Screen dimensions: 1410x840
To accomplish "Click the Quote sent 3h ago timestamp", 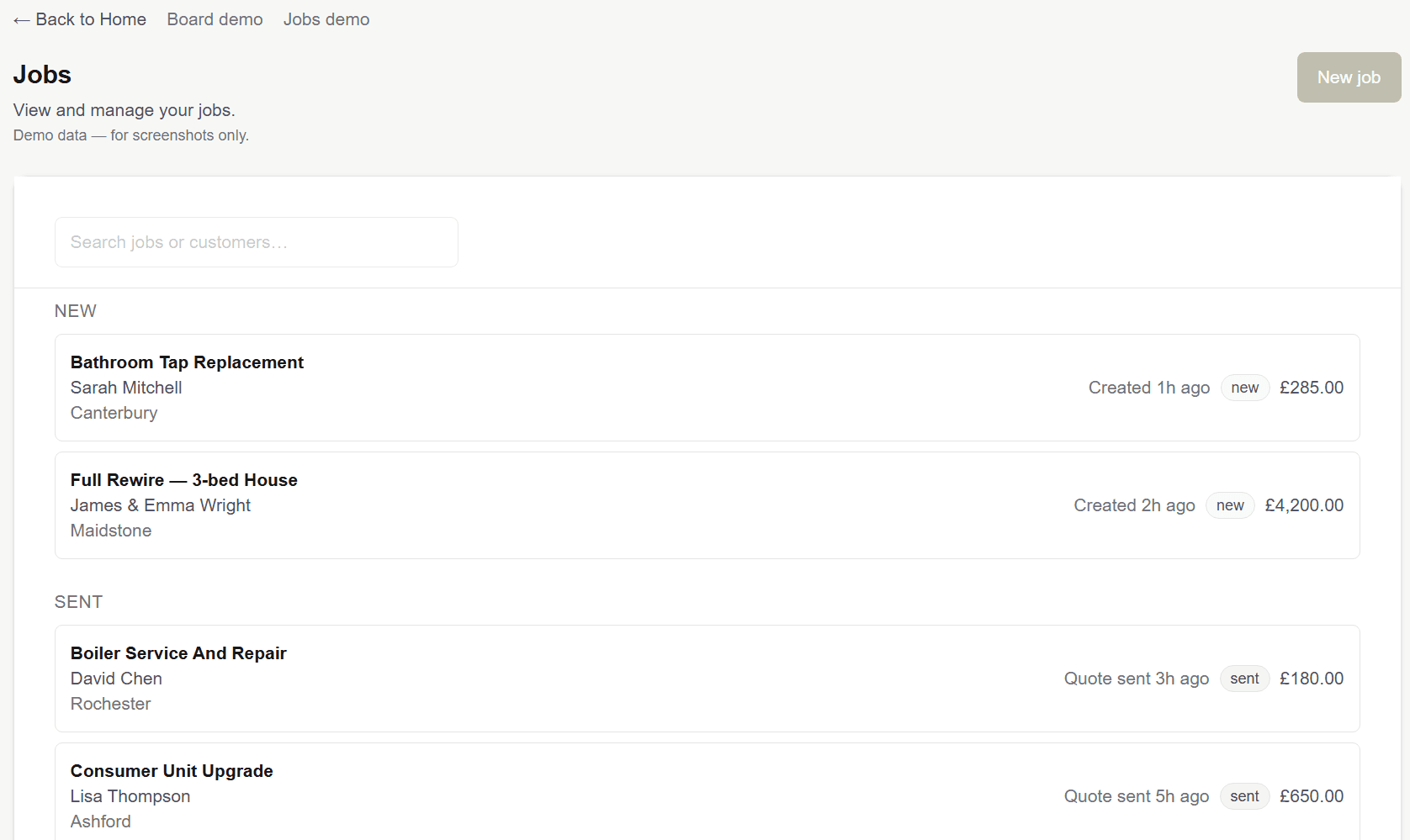I will pos(1136,679).
